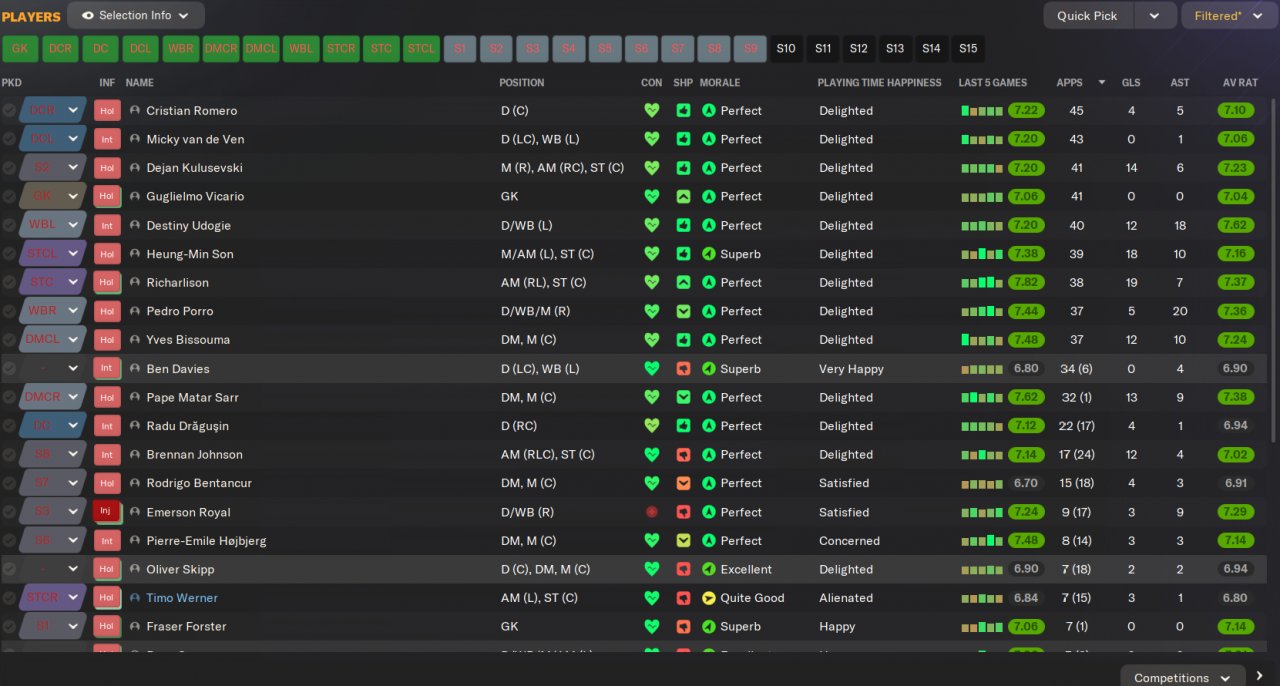Click the sharpness icon for Rodrigo Bentancur
Screen dimensions: 1280x686
683,483
